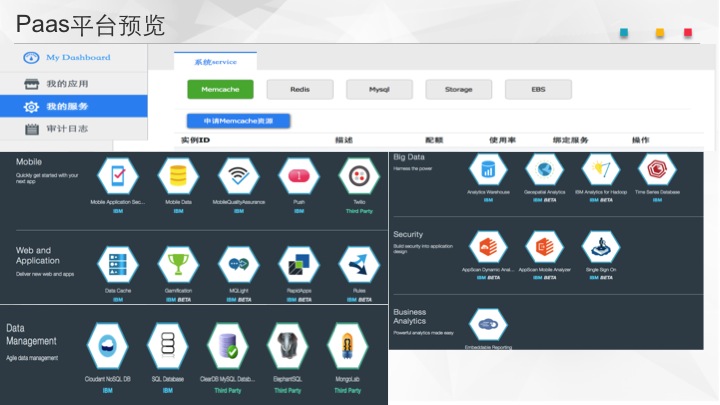Open the Analytics Warehouse icon
Image resolution: width=720 pixels, height=405 pixels.
pos(488,169)
